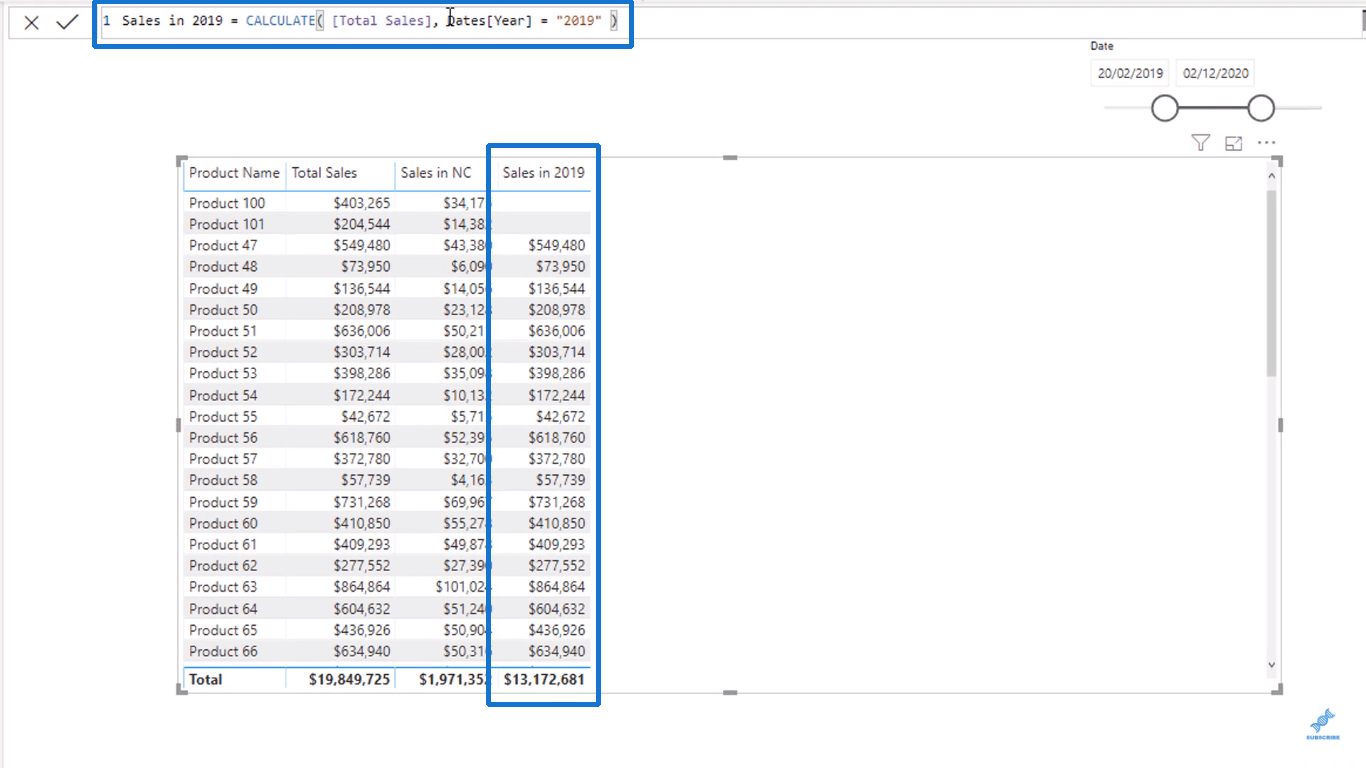Select the Product 48 row label
The width and height of the screenshot is (1366, 768).
pyautogui.click(x=223, y=266)
